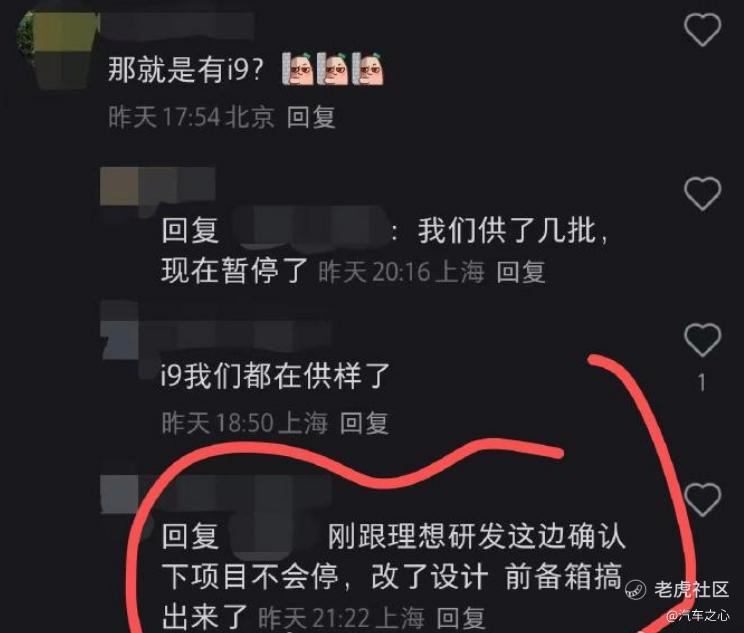Tap blurred username before "刚跟理想研发"
744x633 pixels.
click(273, 534)
